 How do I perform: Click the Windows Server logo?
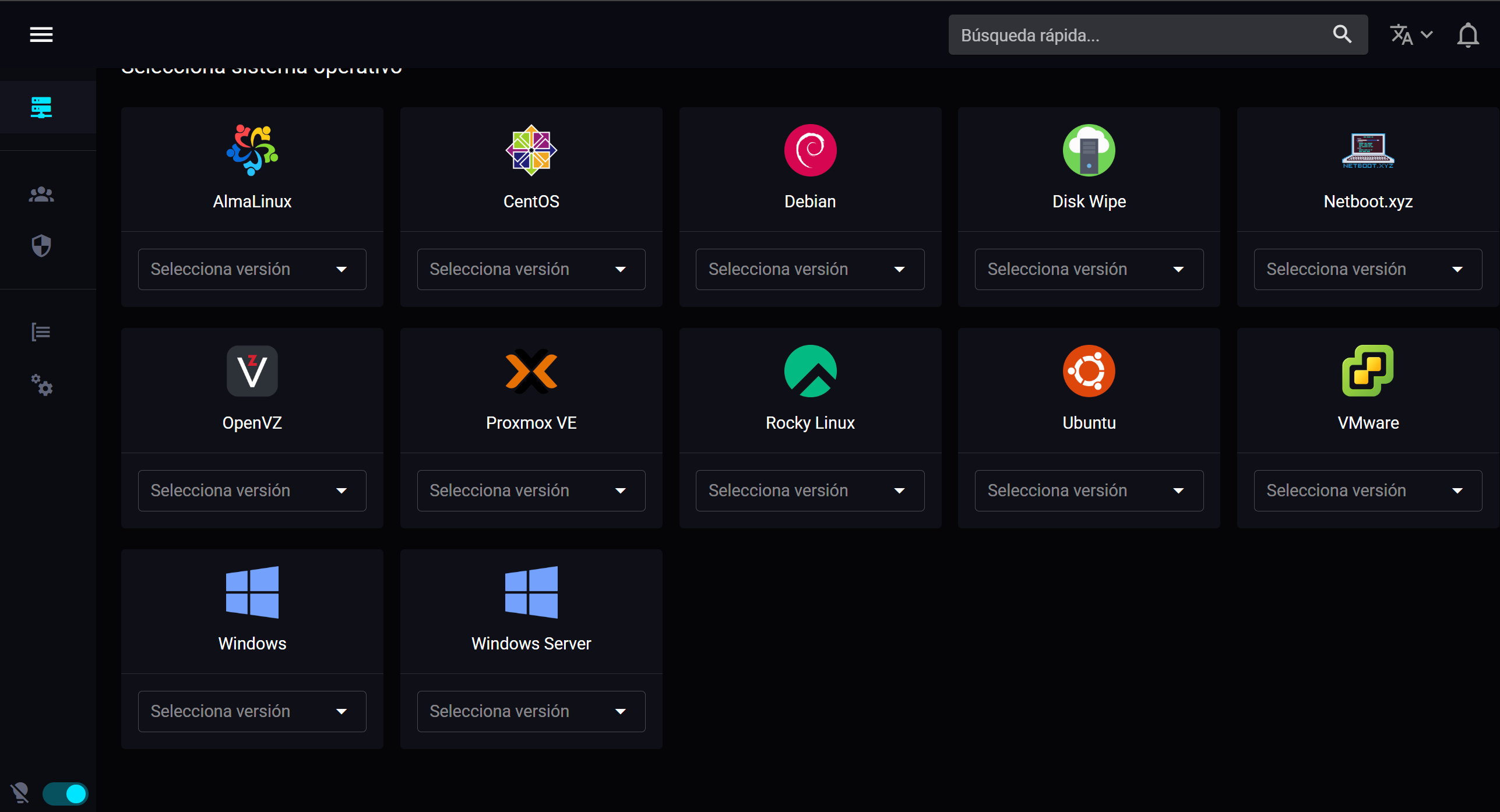click(531, 592)
